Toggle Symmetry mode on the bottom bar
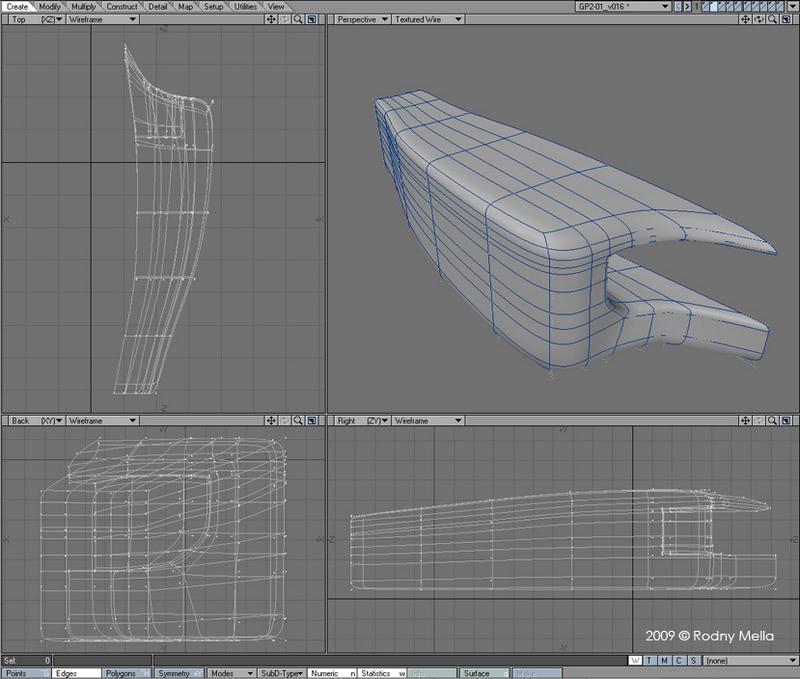 click(177, 673)
